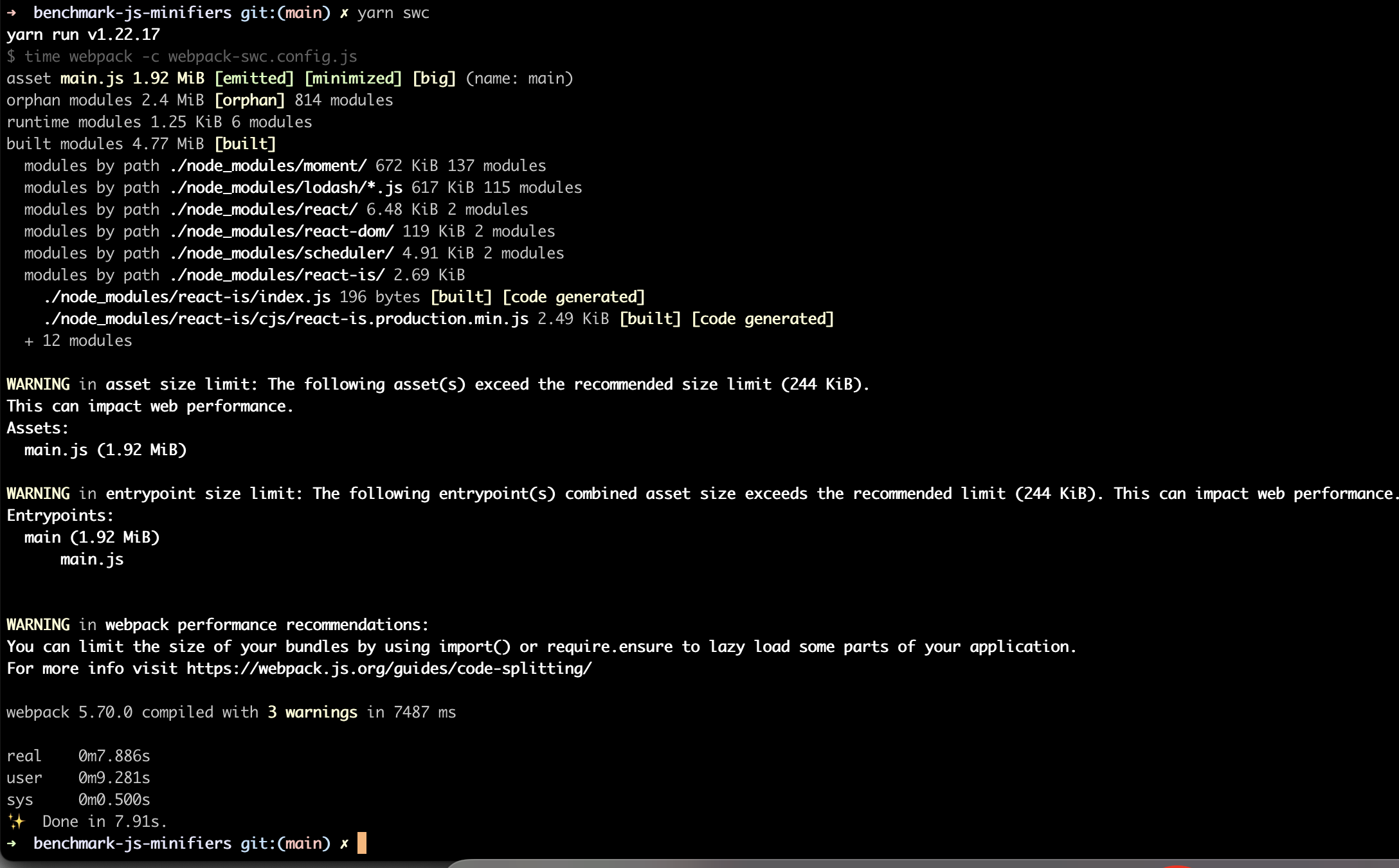Click the 'webpack 5.70.0 compiled with 3 warnings' line
Screen dimensions: 1399x868
231,712
